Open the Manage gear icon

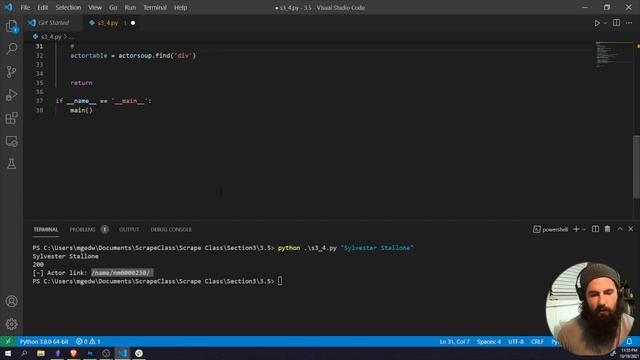(11, 324)
